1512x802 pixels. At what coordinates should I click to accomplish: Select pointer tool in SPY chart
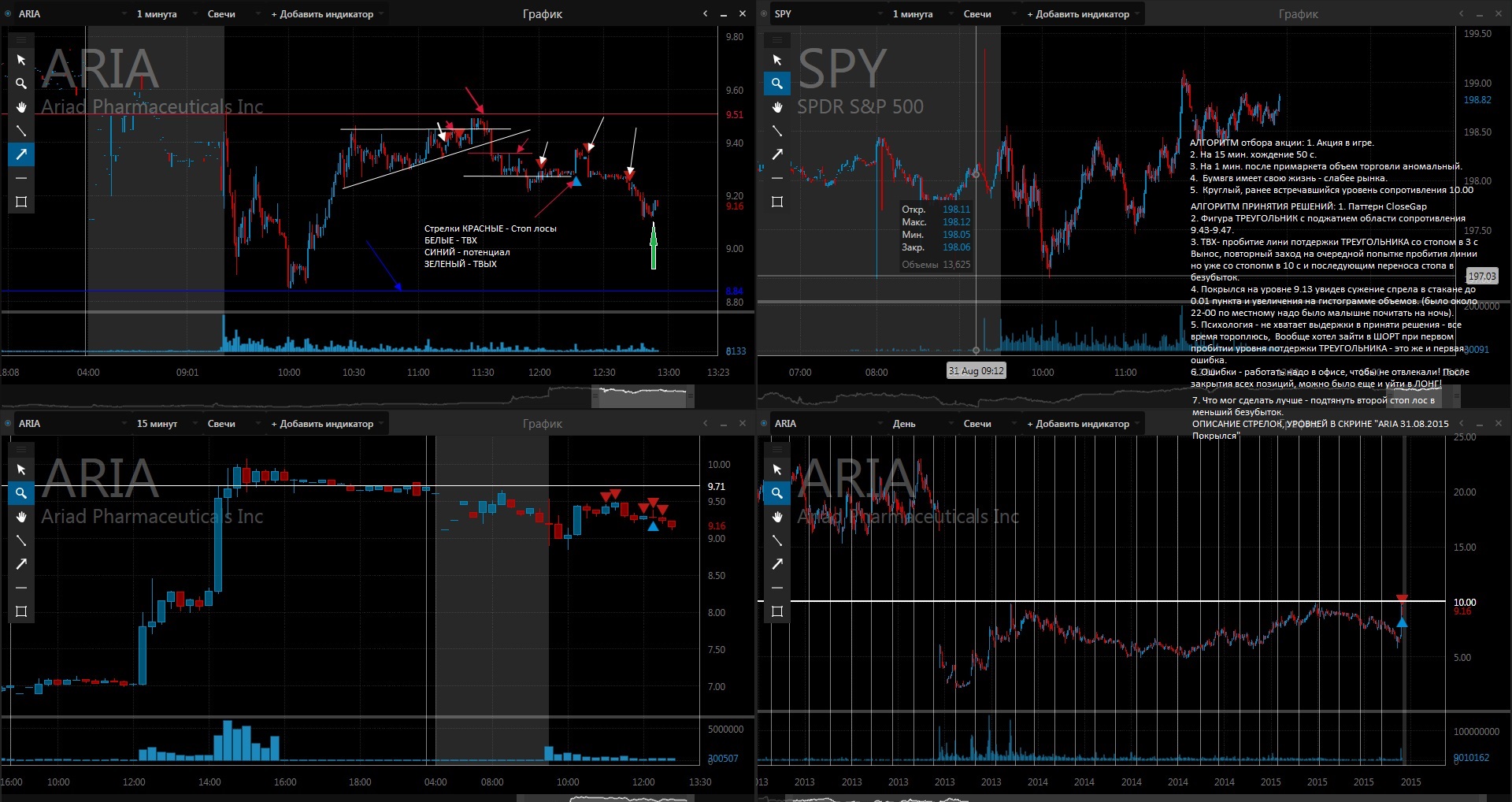777,60
